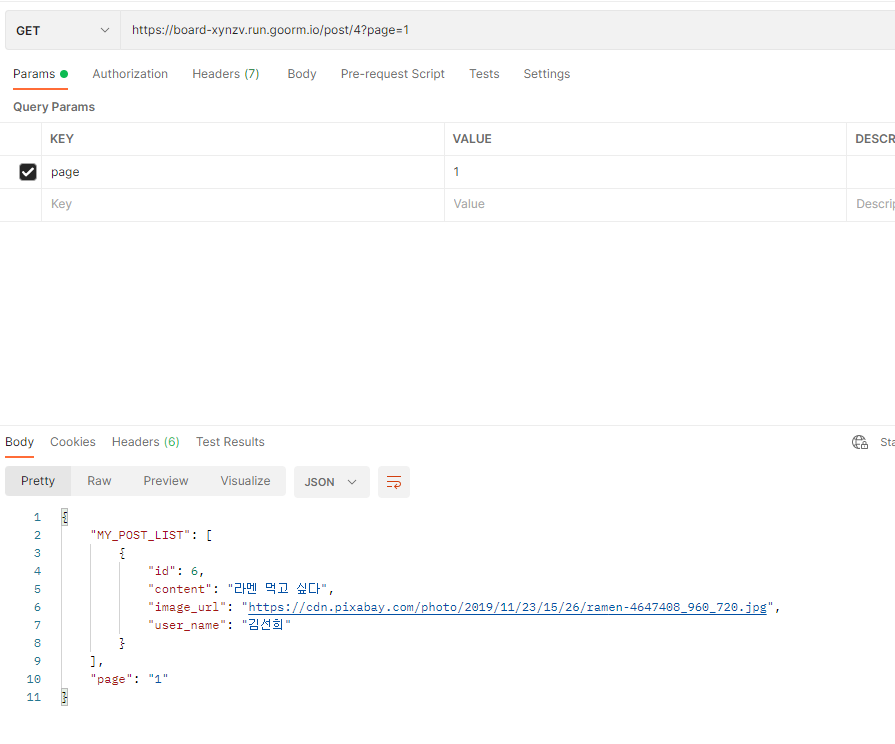Click the security globe icon near response pane
895x744 pixels.
pos(859,441)
